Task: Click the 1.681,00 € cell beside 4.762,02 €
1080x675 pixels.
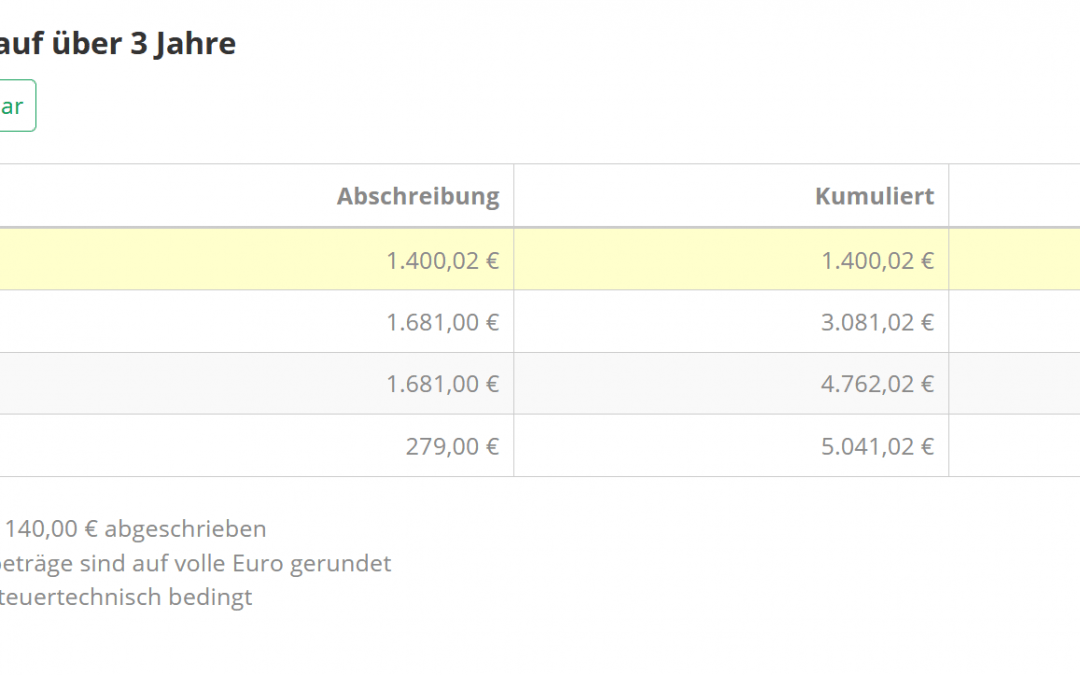Action: coord(442,384)
